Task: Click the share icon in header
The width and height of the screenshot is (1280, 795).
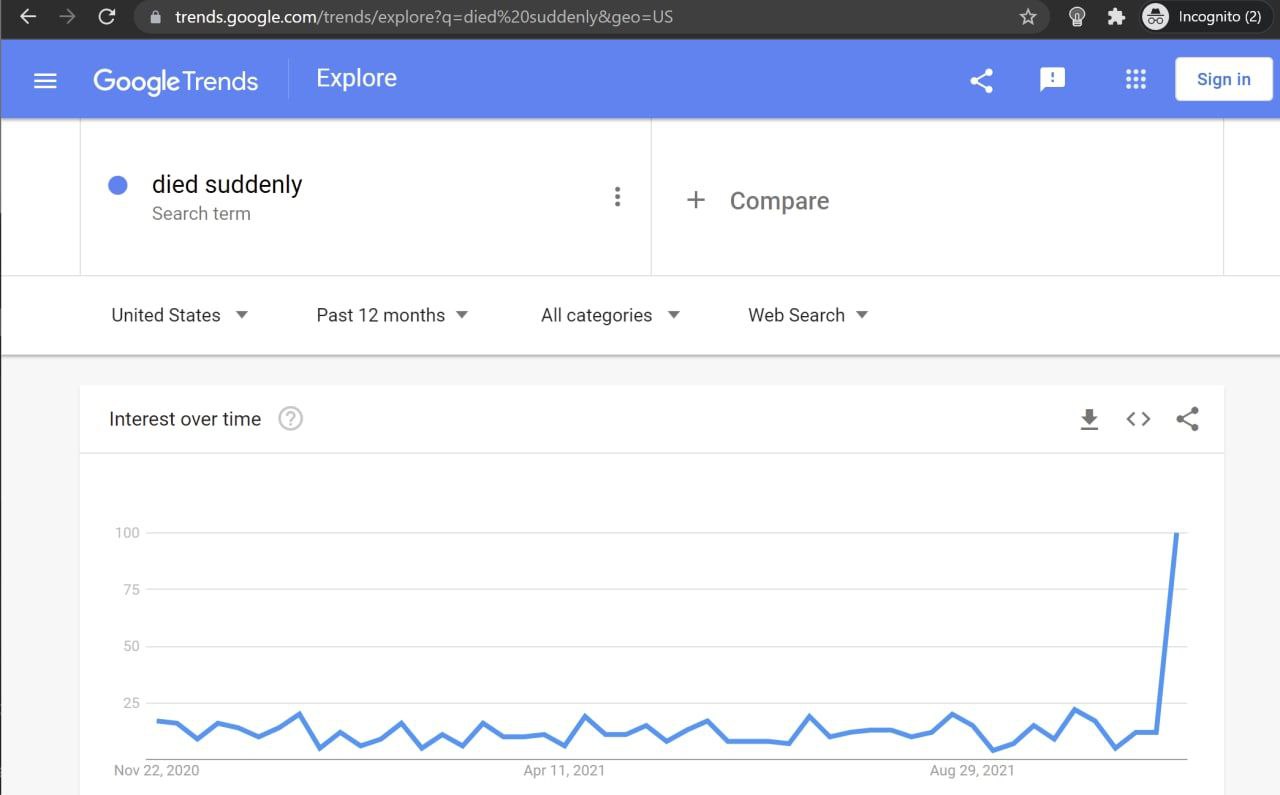Action: coord(982,81)
